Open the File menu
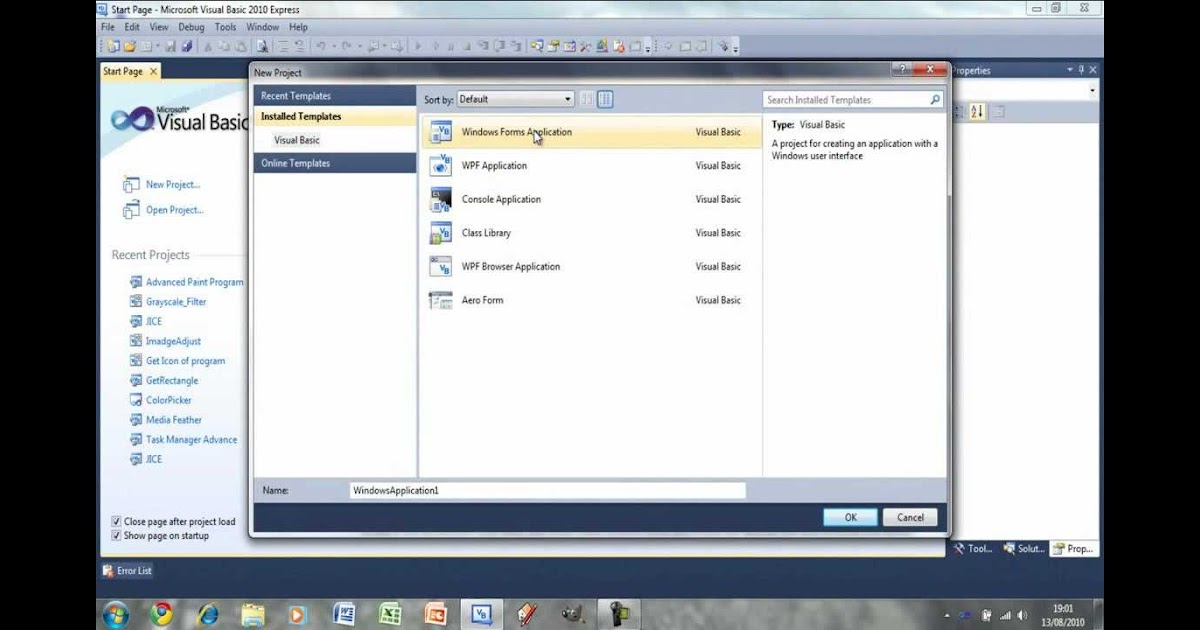 coord(108,27)
